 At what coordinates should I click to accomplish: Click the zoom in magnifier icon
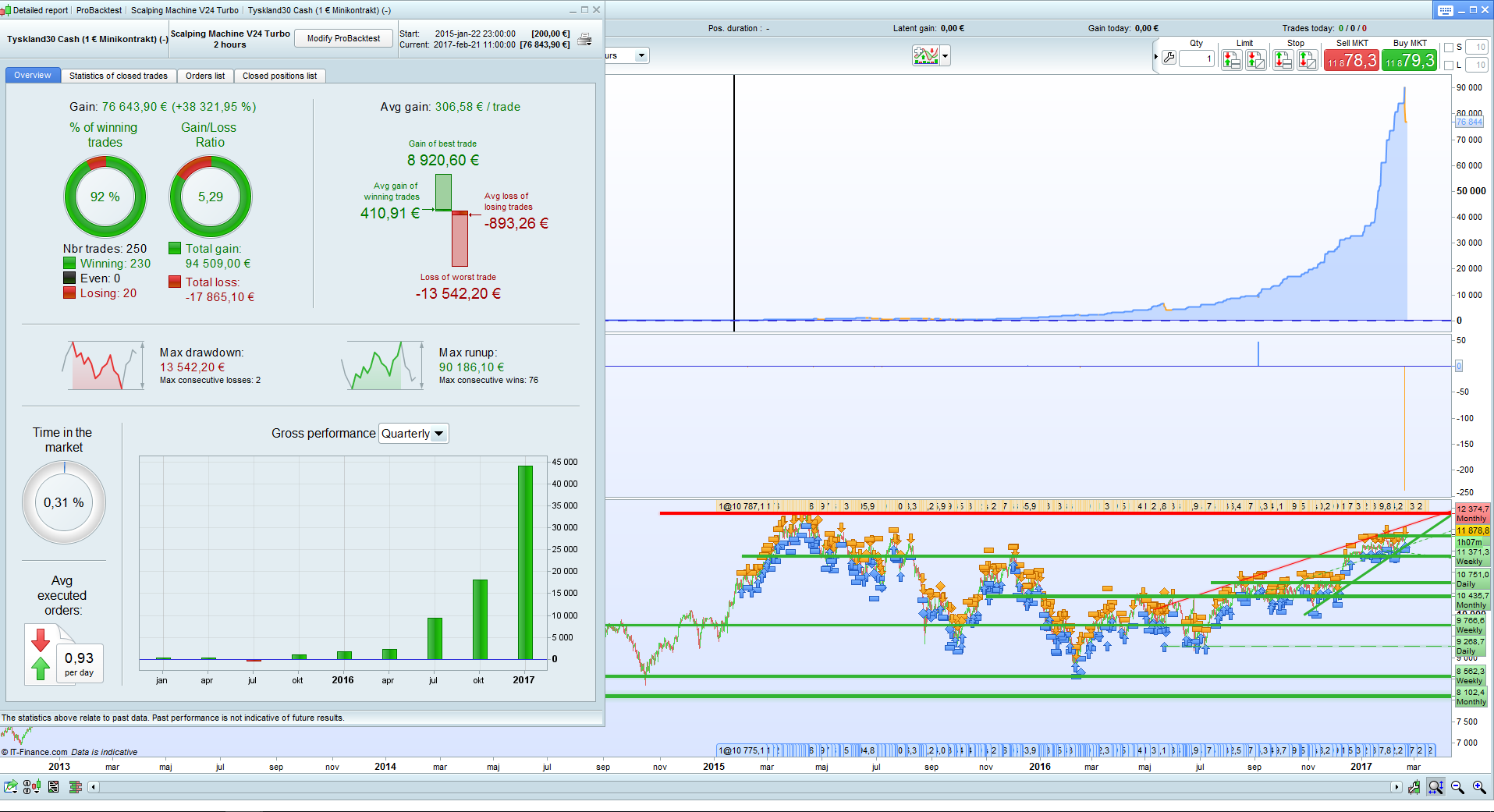pos(1479,787)
